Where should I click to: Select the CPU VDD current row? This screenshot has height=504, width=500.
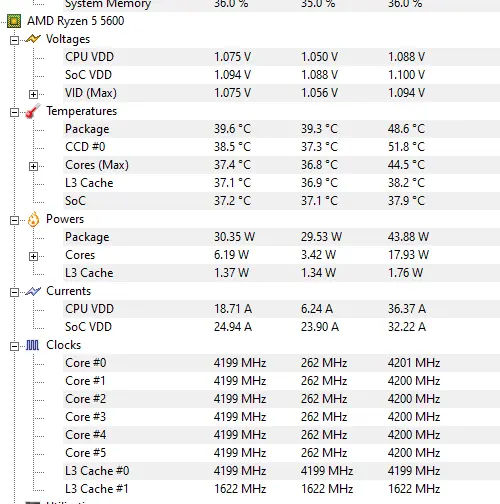(281, 309)
